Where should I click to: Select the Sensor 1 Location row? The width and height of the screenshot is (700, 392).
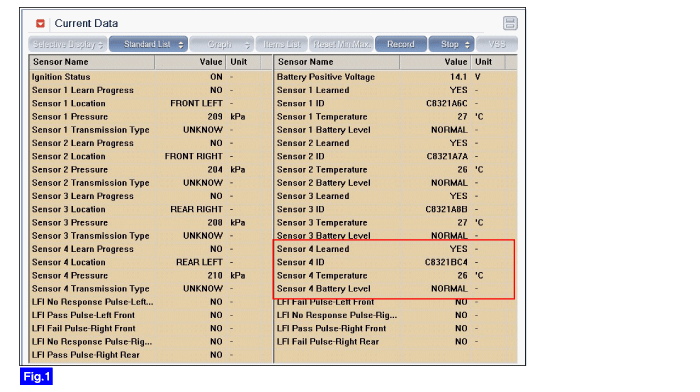pos(151,104)
